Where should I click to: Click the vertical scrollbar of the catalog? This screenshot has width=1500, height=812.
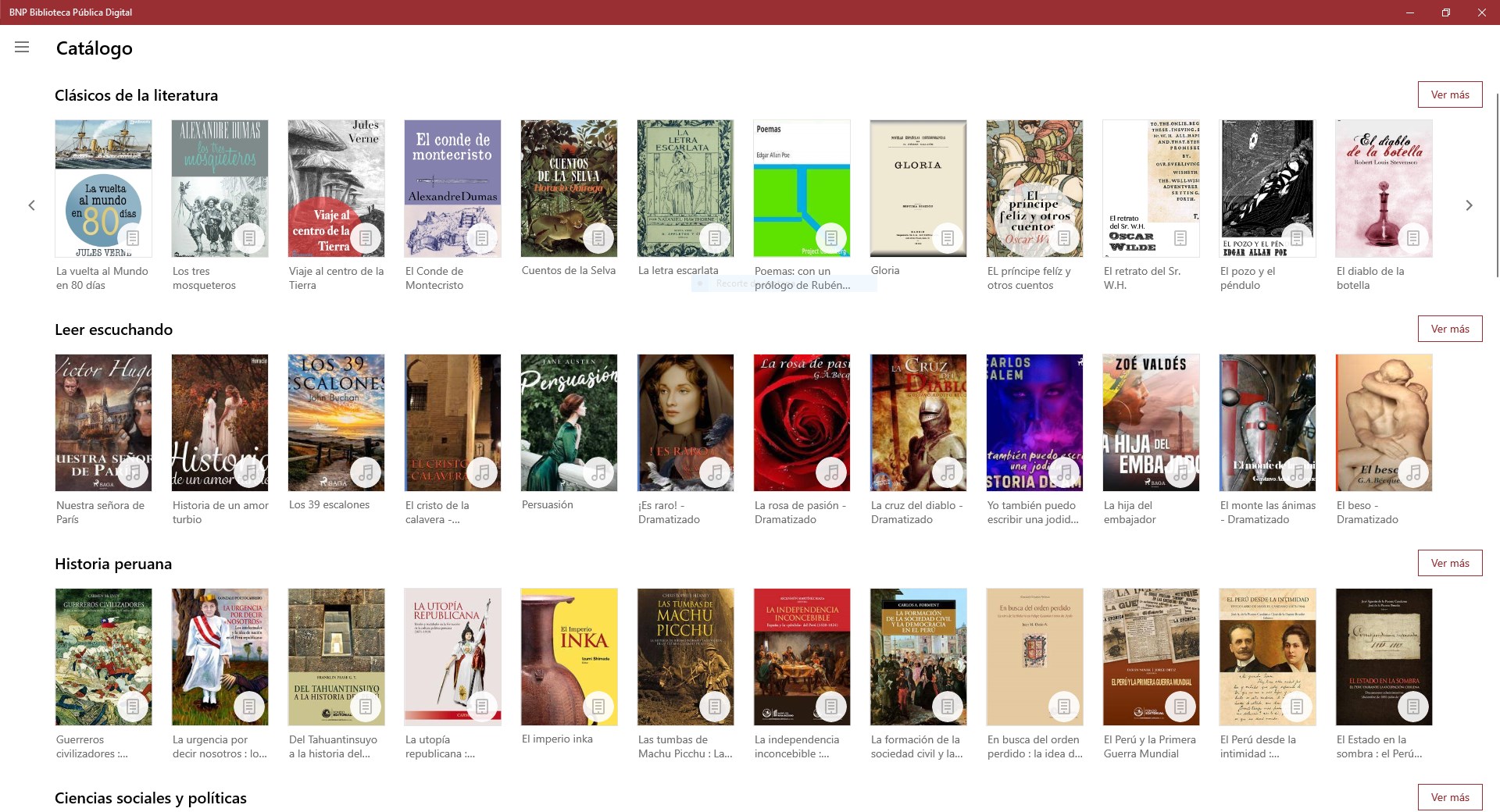[1497, 184]
